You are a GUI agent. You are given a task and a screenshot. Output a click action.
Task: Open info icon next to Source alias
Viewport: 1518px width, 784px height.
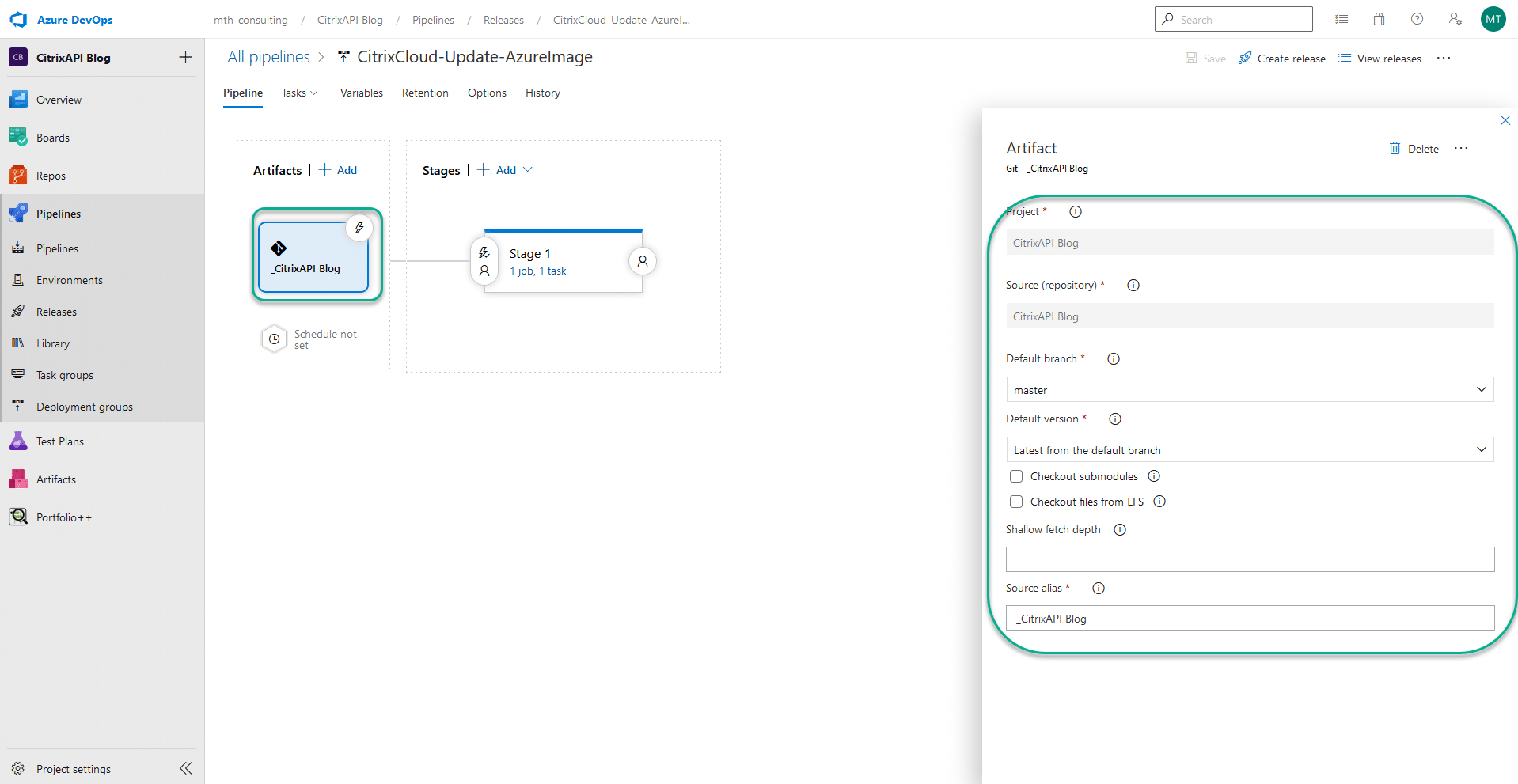[1099, 588]
